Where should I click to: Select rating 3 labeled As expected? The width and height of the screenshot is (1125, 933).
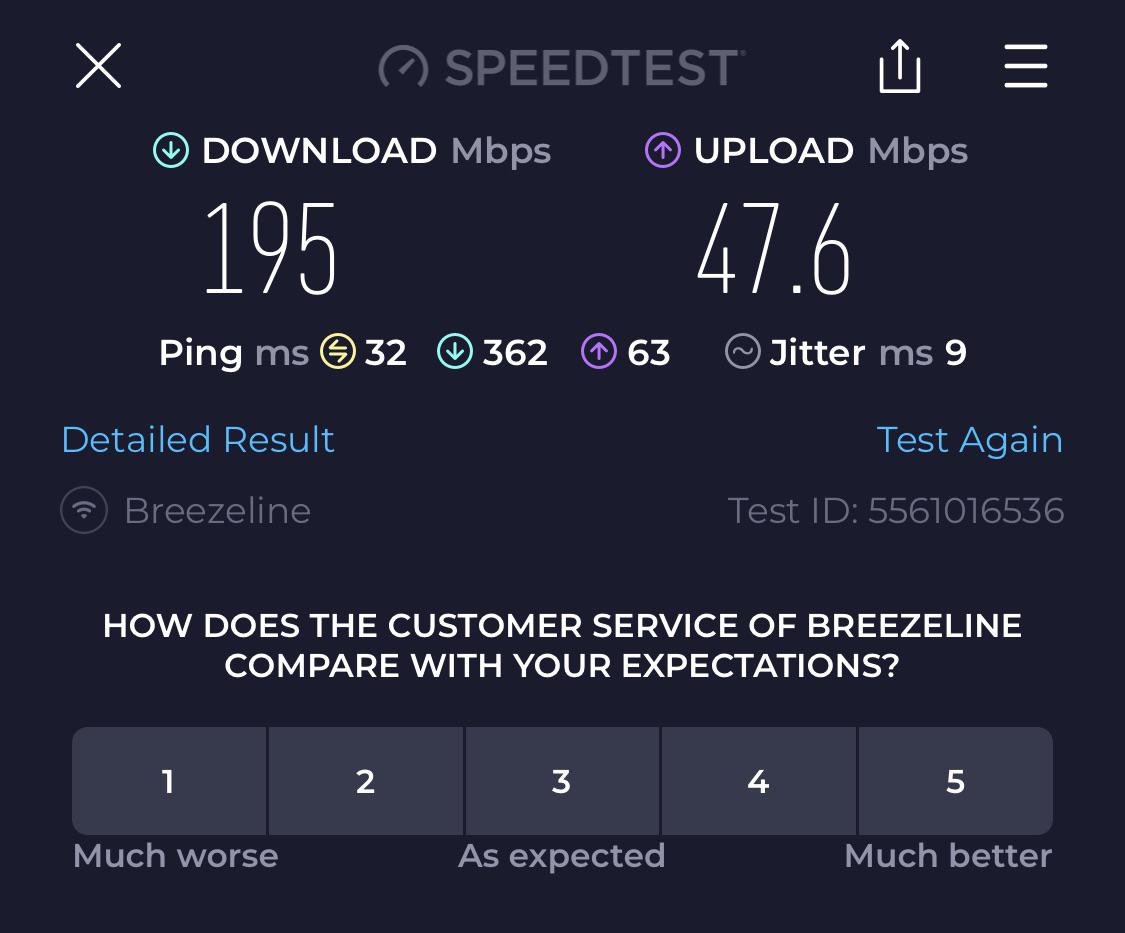tap(561, 781)
